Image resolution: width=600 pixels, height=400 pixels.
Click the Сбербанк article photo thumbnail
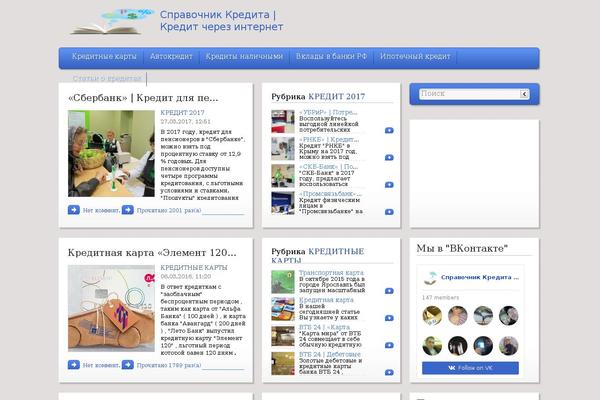click(111, 153)
